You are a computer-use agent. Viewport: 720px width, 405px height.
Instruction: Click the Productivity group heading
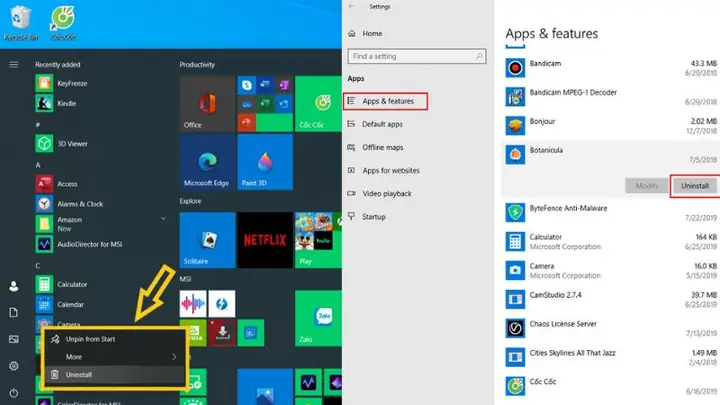[x=197, y=65]
